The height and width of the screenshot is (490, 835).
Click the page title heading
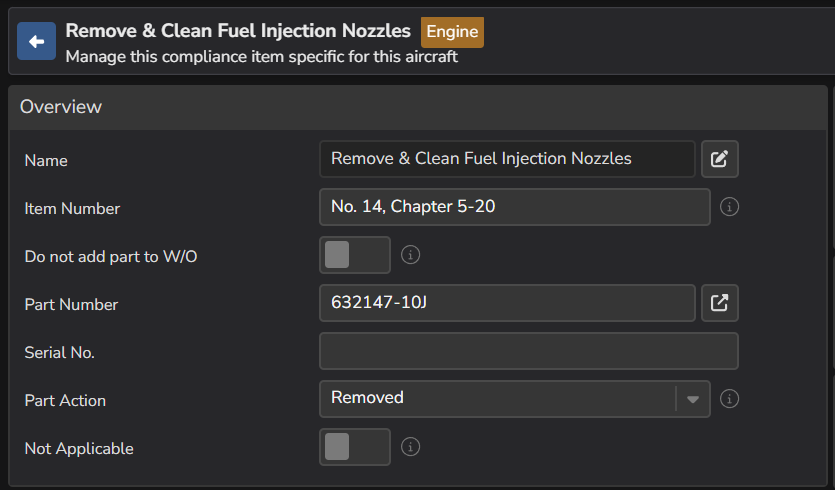tap(238, 31)
